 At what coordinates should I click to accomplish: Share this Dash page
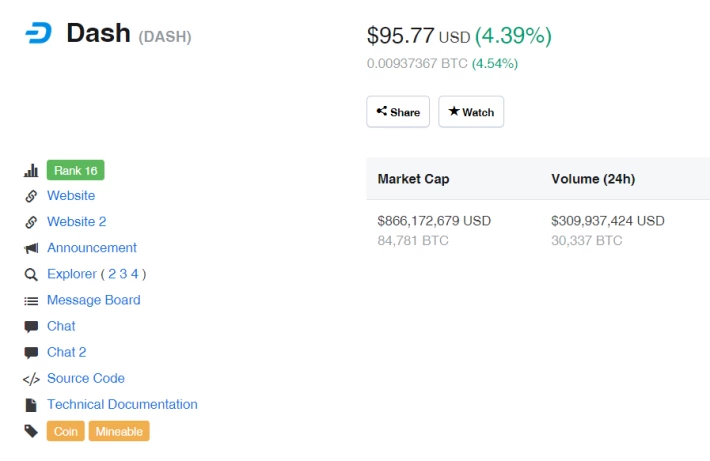398,111
